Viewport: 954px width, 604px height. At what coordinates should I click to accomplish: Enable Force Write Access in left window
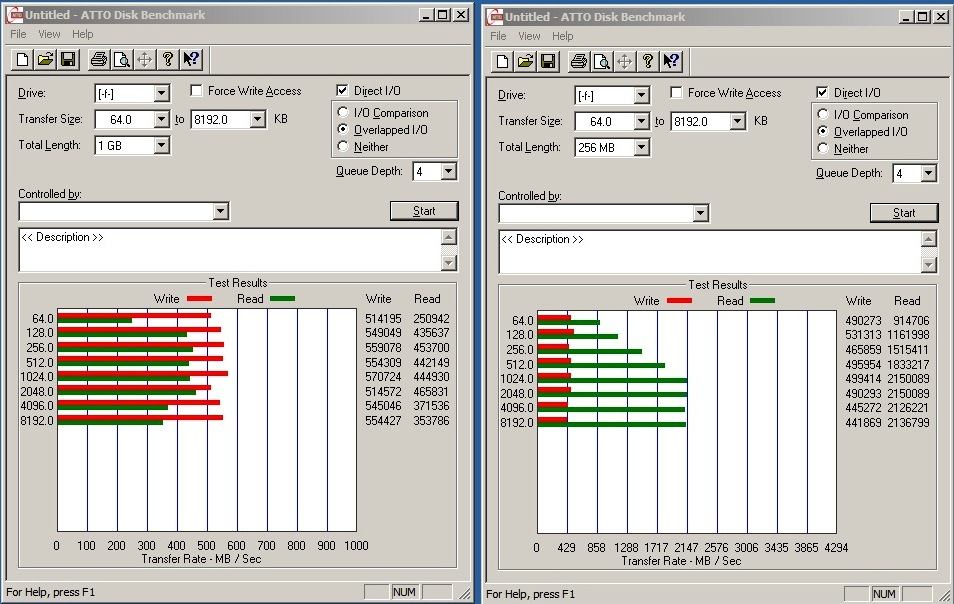197,91
